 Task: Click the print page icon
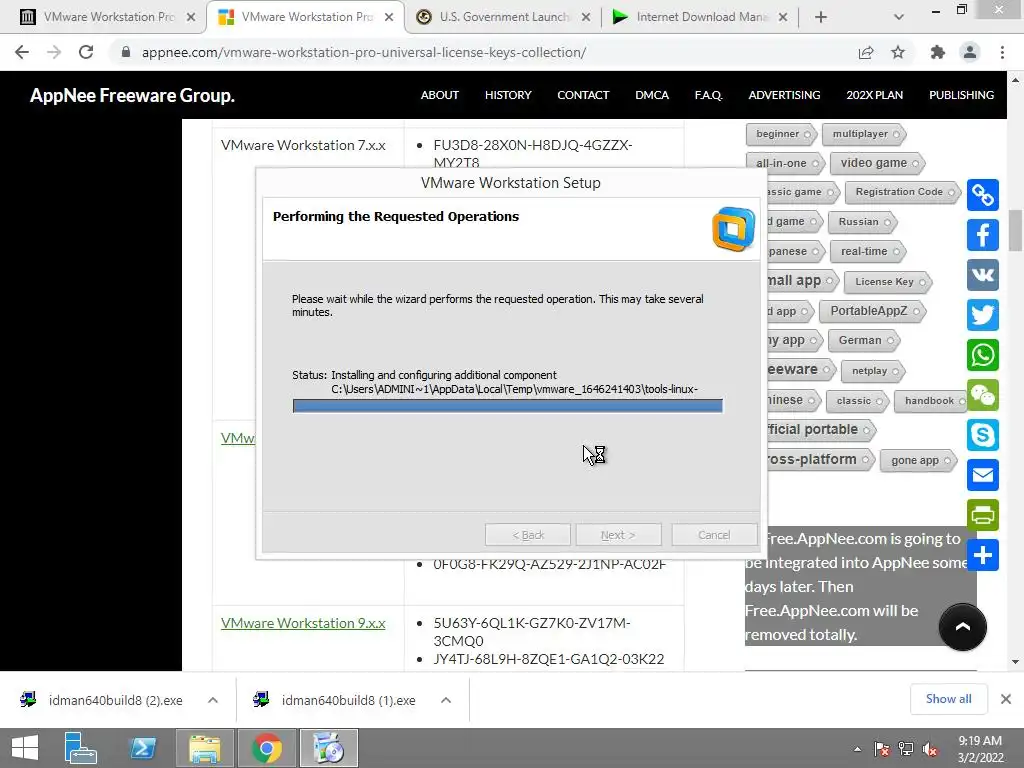coord(983,515)
